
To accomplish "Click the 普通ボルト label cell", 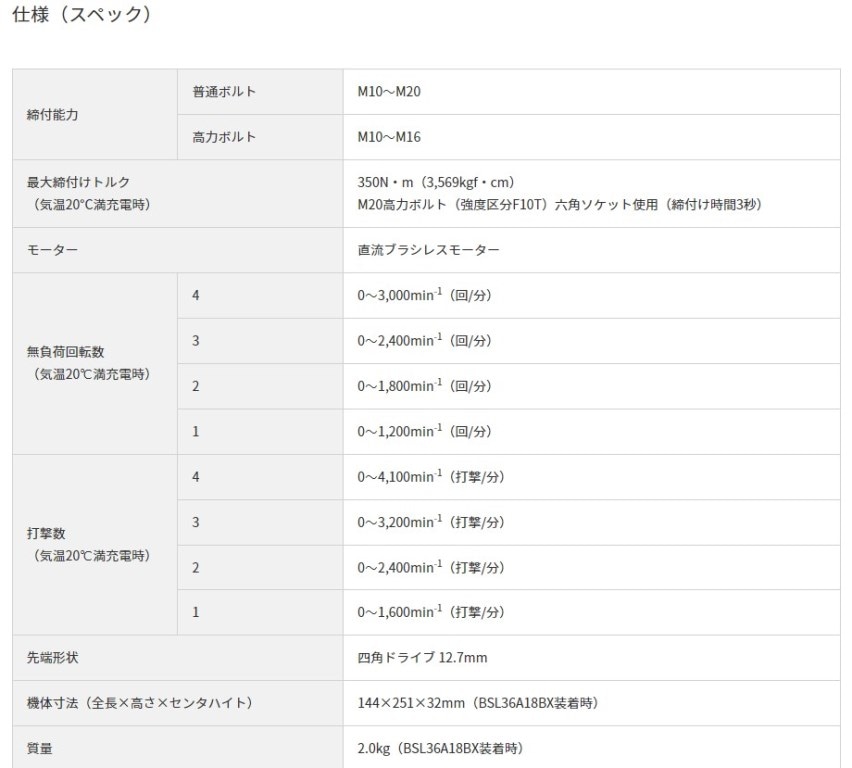I will [x=224, y=92].
